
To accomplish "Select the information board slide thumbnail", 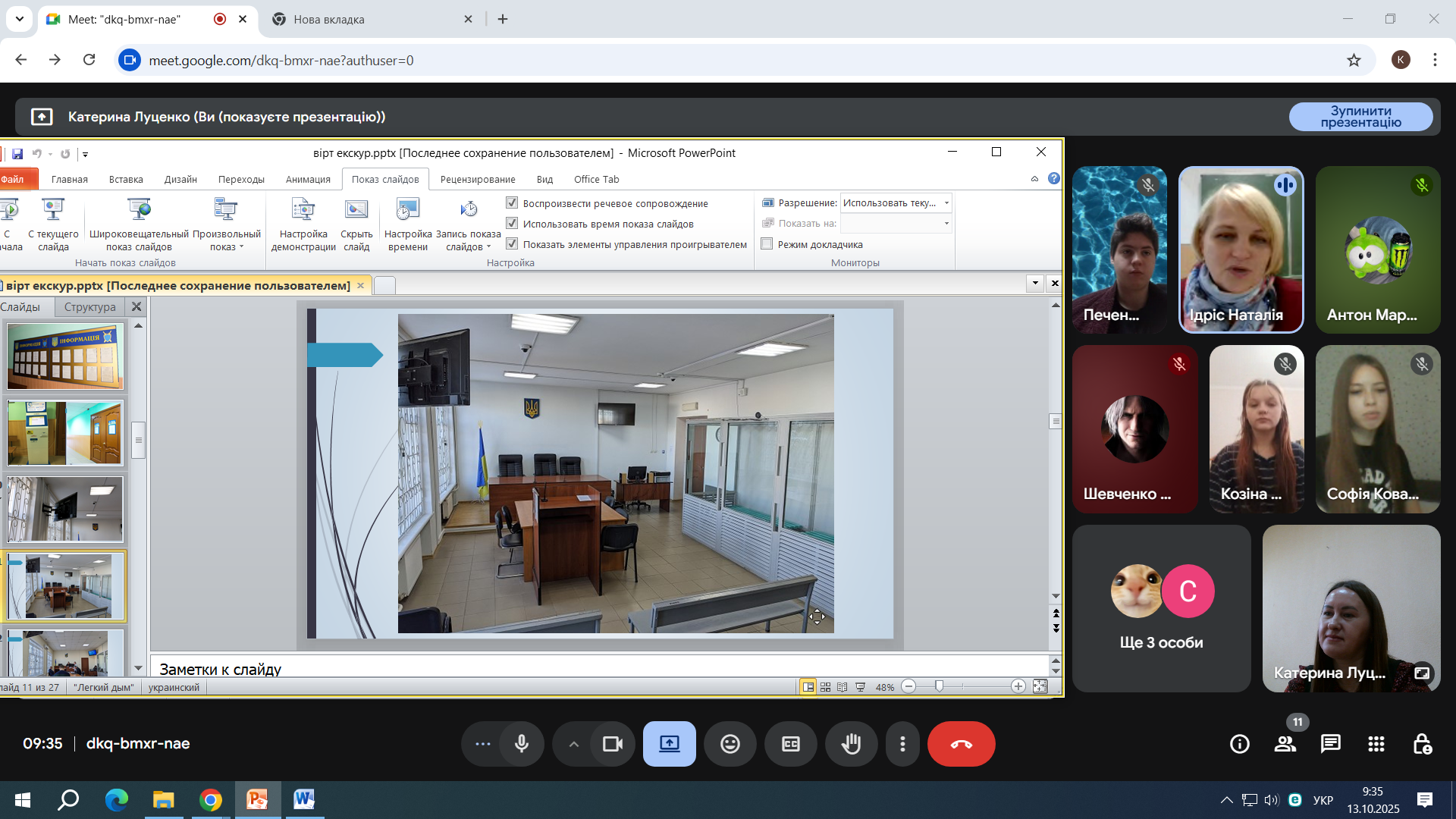I will (x=65, y=357).
